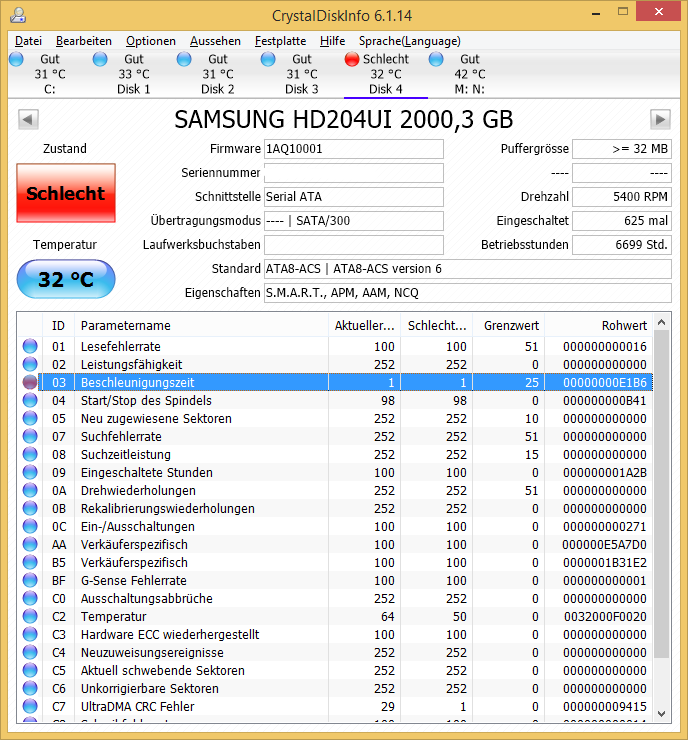Image resolution: width=688 pixels, height=740 pixels.
Task: Click status orb of Suchfehlerrate row
Action: 30,436
